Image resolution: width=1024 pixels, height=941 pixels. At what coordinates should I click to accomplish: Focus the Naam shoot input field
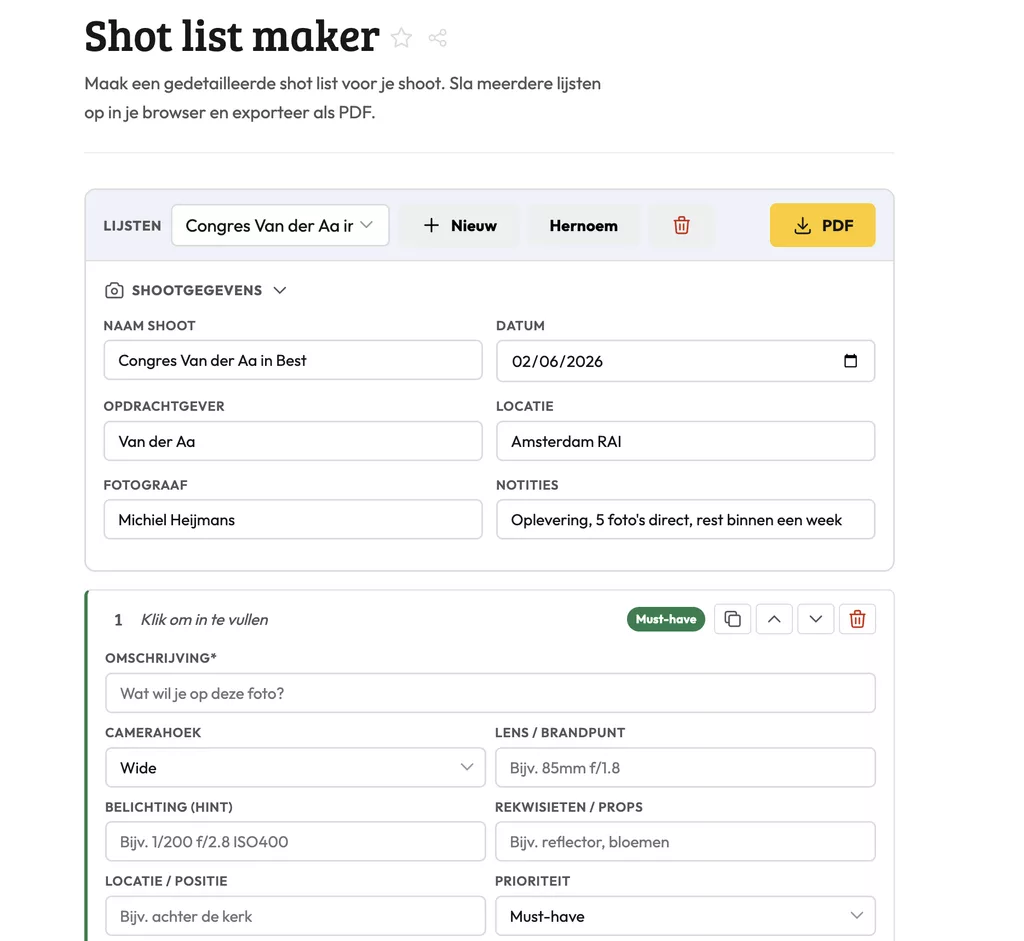pyautogui.click(x=293, y=360)
